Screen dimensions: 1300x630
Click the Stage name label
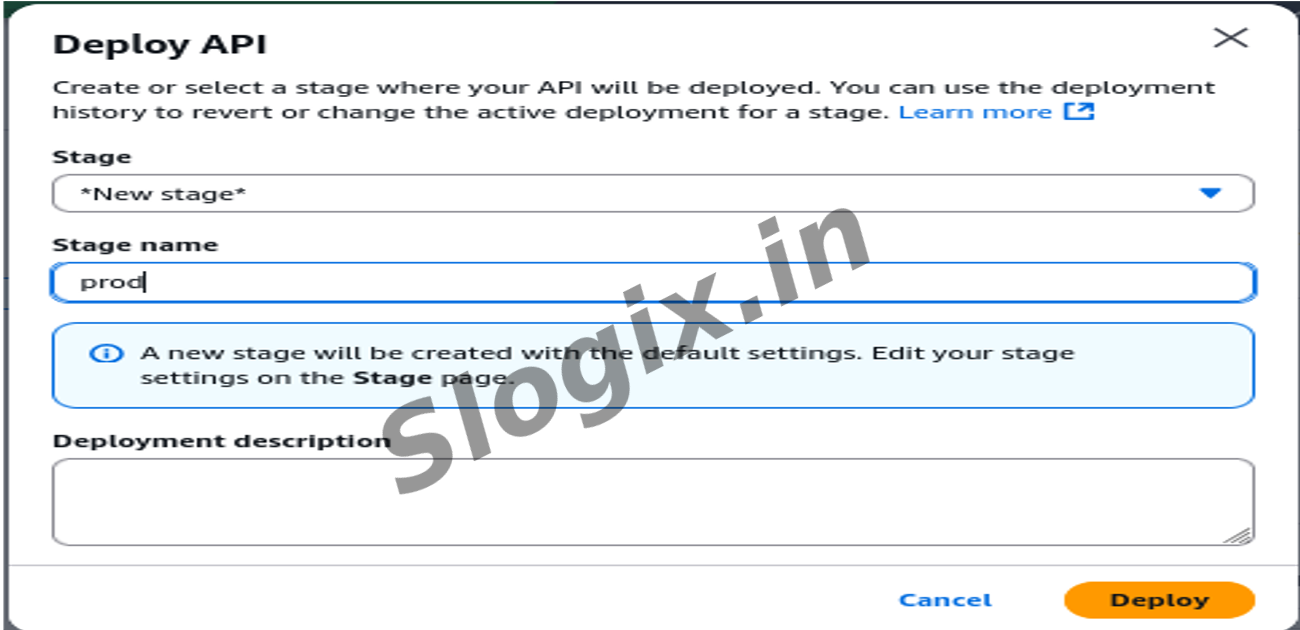coord(134,245)
